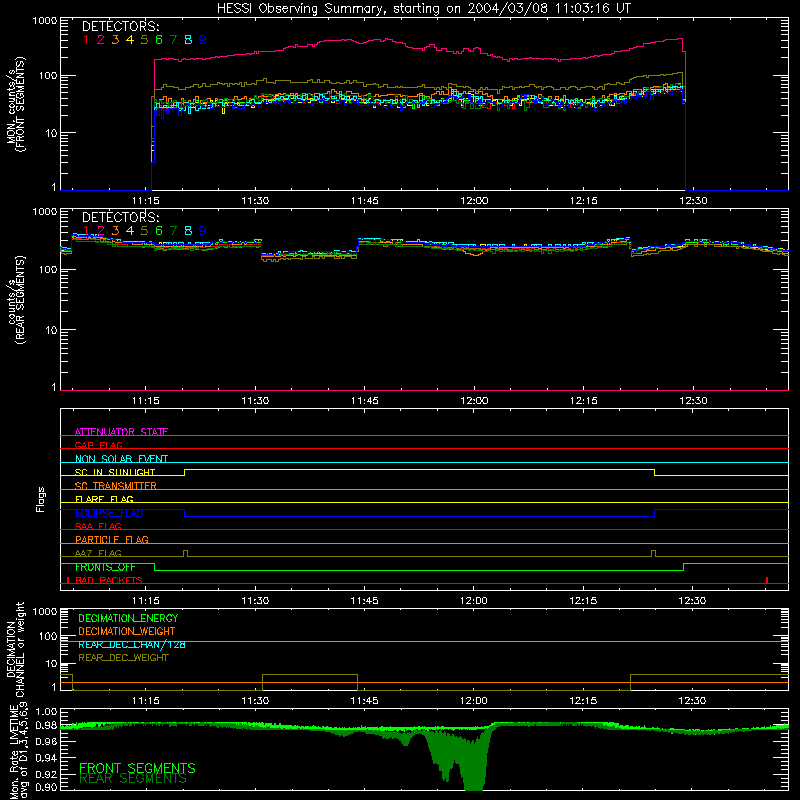Click the DECIMATION CHANNEL or weight axis title

point(16,649)
